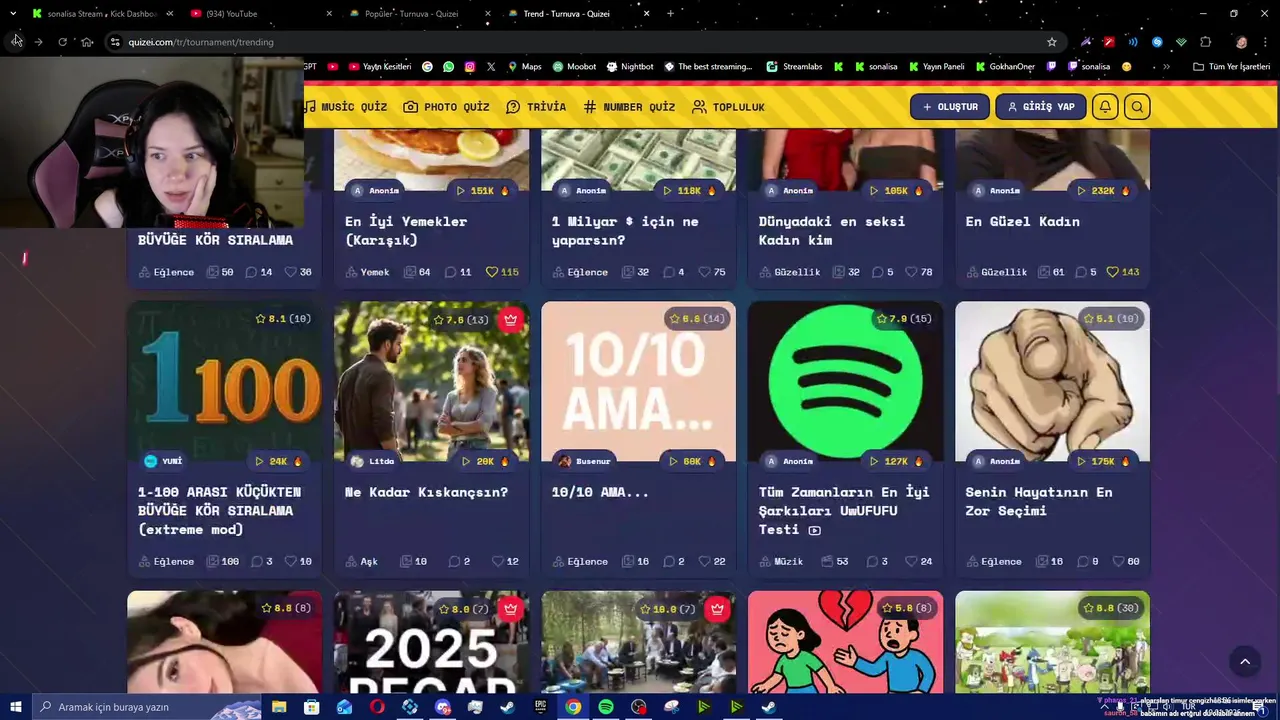Viewport: 1280px width, 720px height.
Task: Open Opera browser from taskbar
Action: tap(377, 707)
